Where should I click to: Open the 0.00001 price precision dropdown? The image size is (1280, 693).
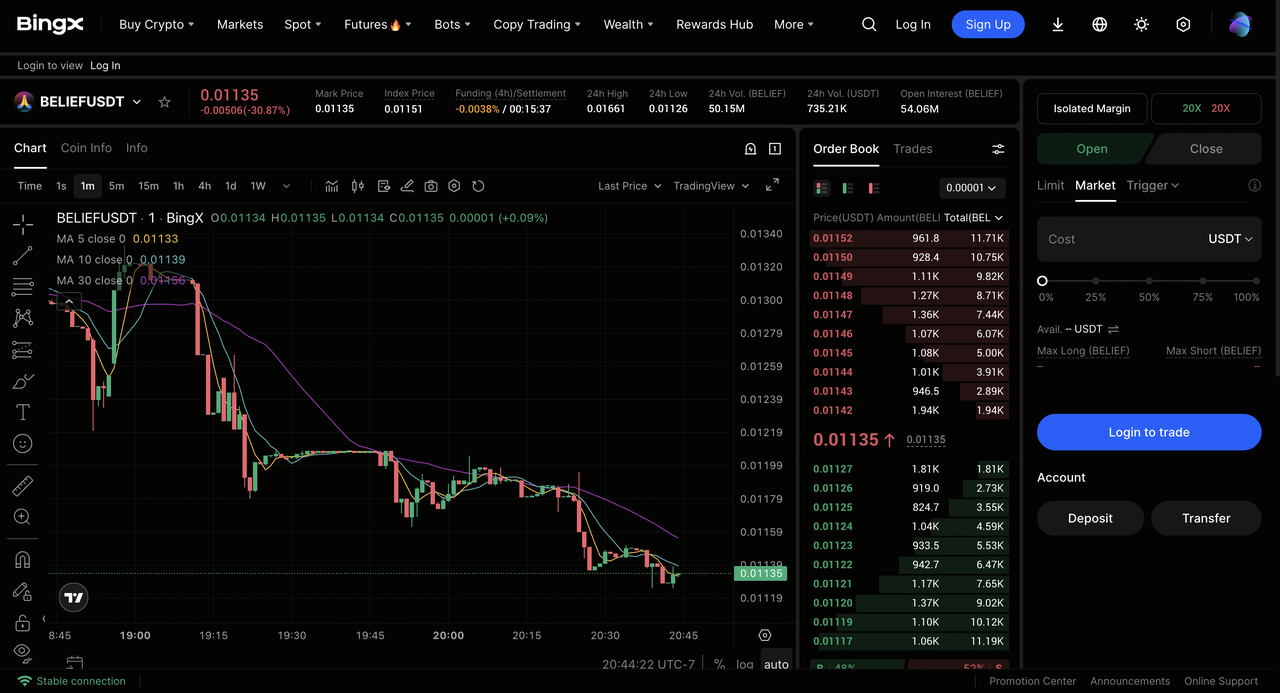[x=972, y=188]
